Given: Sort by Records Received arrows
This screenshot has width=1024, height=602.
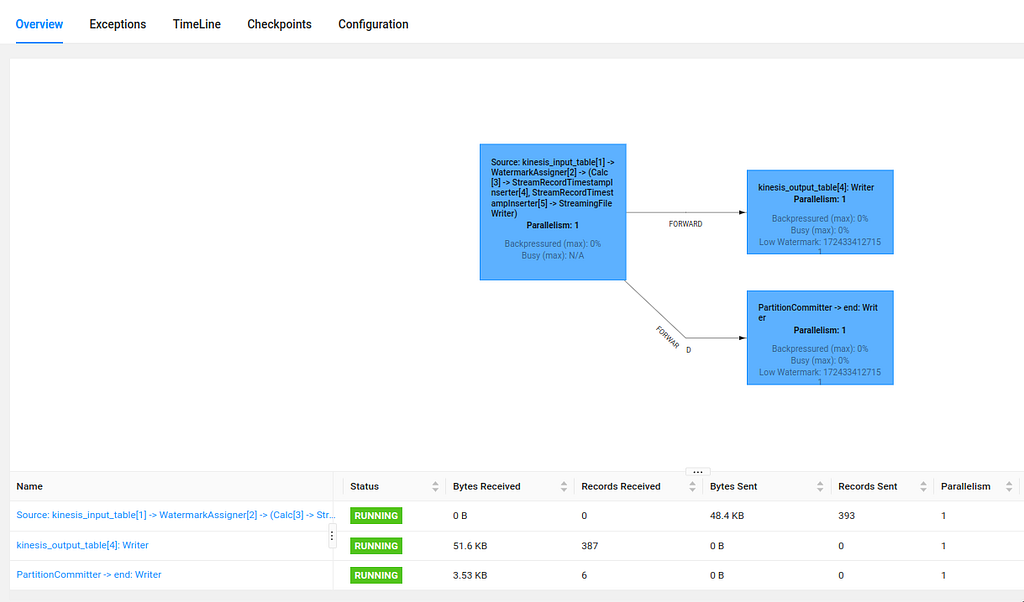Looking at the screenshot, I should click(692, 486).
